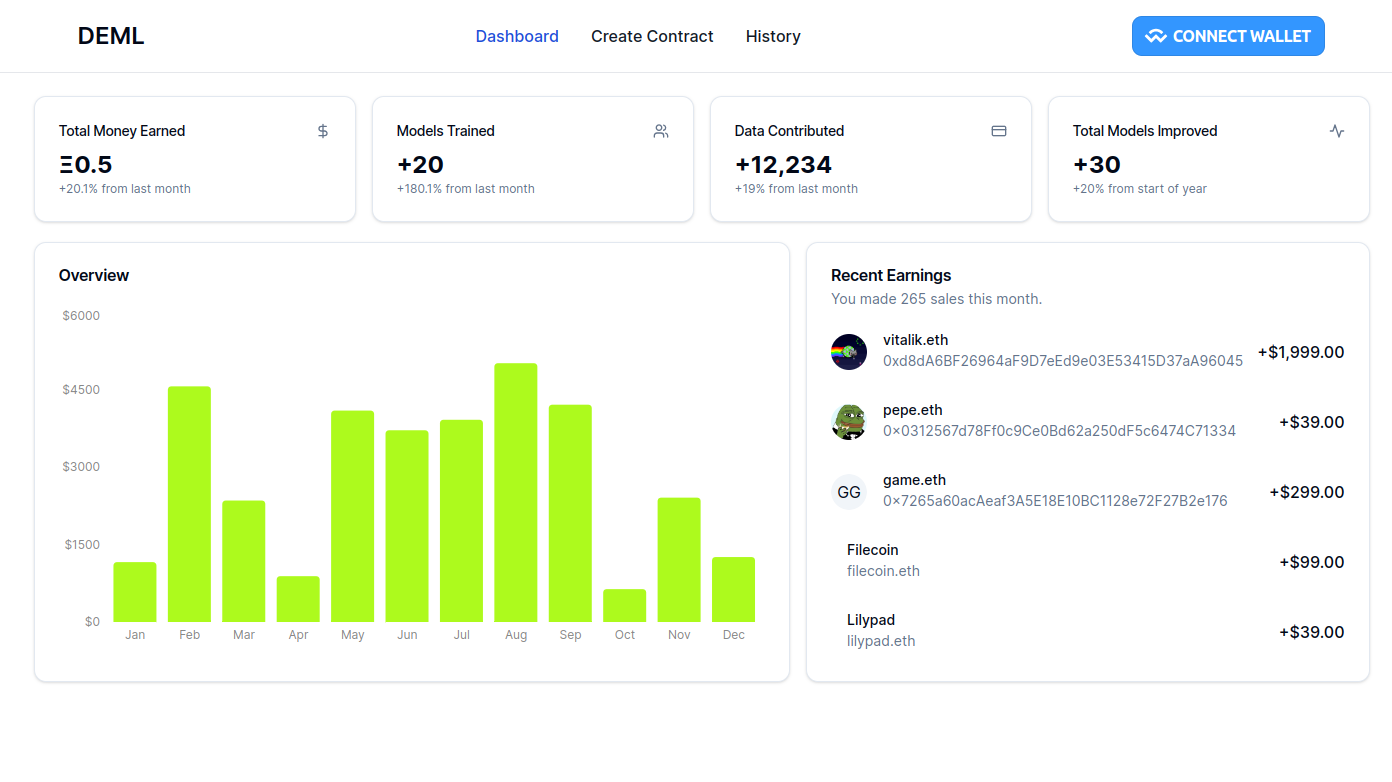This screenshot has height=782, width=1392.
Task: Click the DEML logo
Action: [111, 36]
